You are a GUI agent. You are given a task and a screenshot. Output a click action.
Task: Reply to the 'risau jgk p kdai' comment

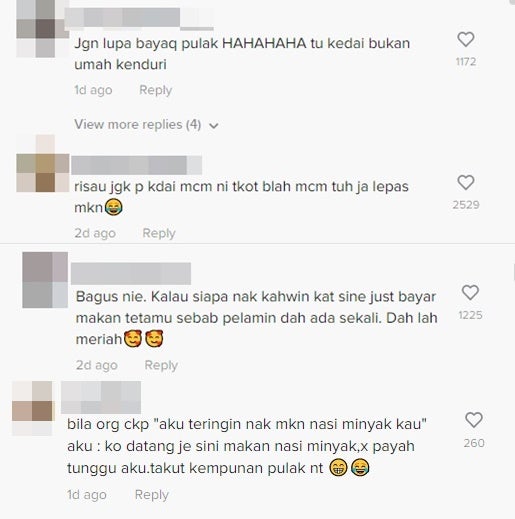click(159, 233)
